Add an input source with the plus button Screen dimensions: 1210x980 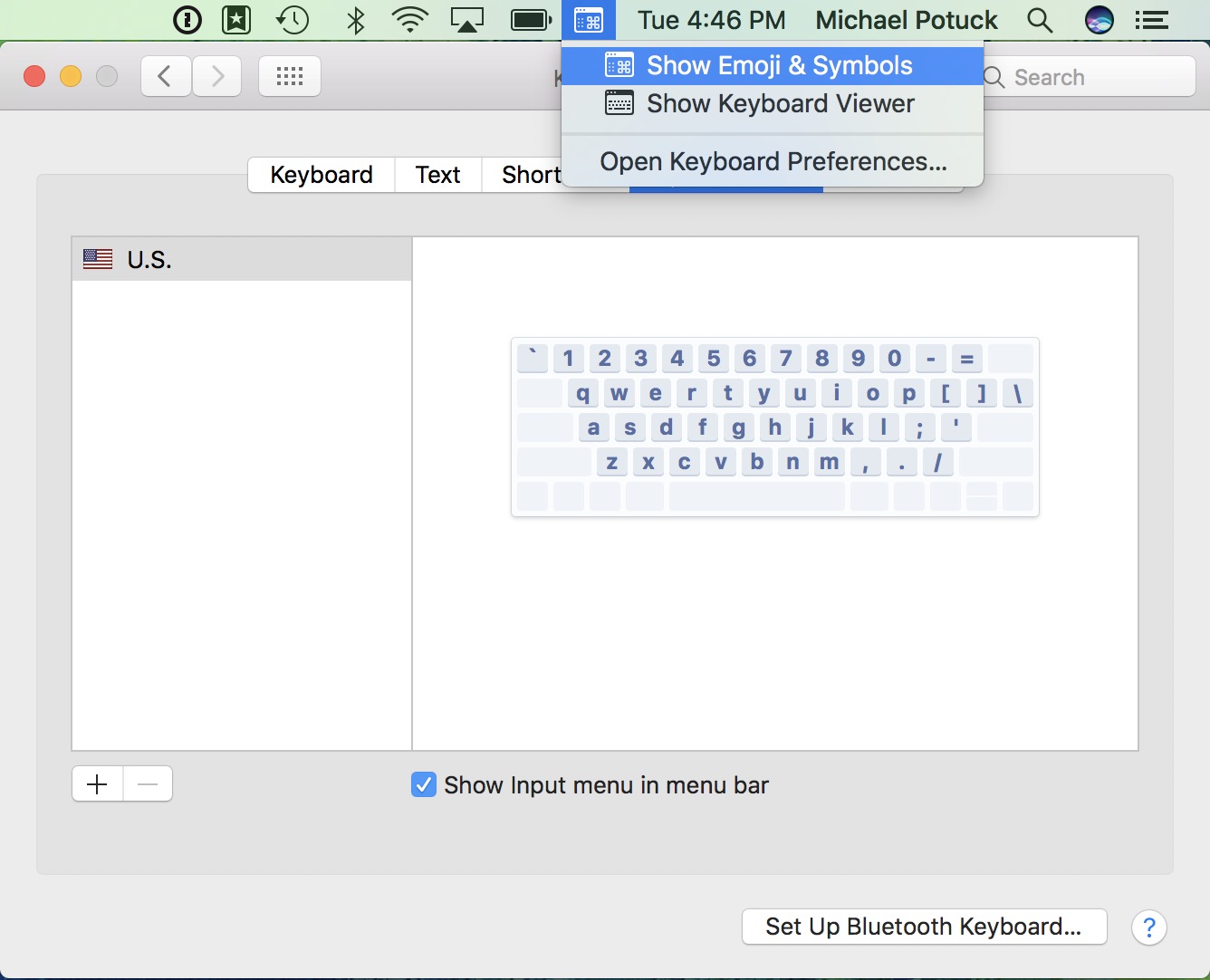[96, 783]
